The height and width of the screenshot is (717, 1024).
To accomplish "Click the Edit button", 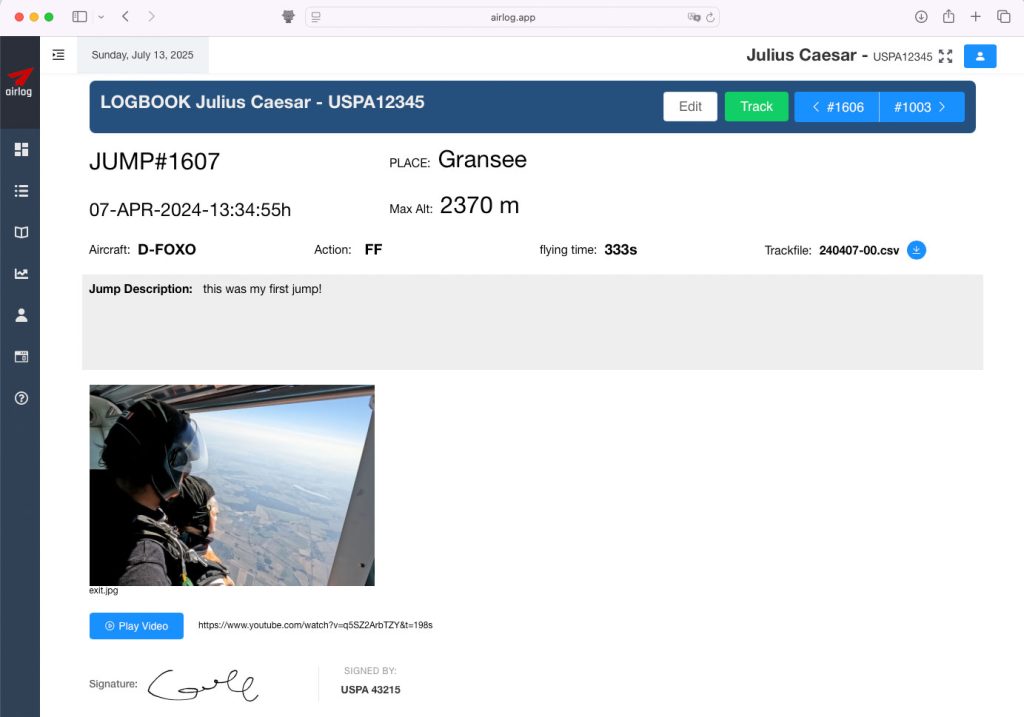I will [690, 107].
